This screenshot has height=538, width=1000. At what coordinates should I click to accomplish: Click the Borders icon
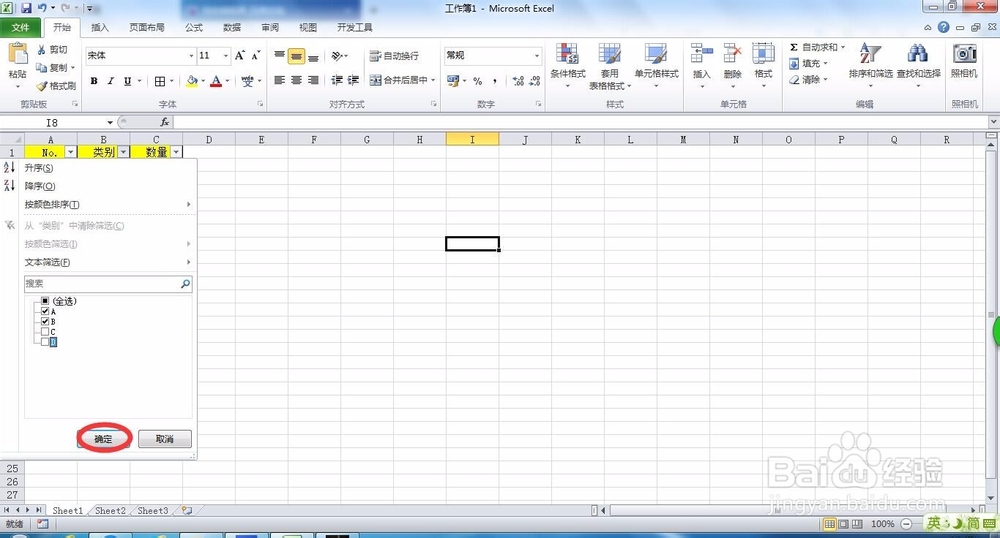[160, 81]
